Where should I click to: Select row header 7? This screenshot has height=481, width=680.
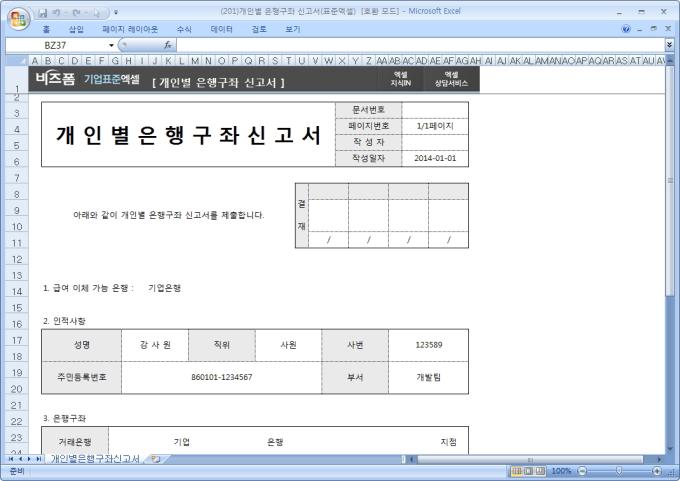(x=17, y=178)
